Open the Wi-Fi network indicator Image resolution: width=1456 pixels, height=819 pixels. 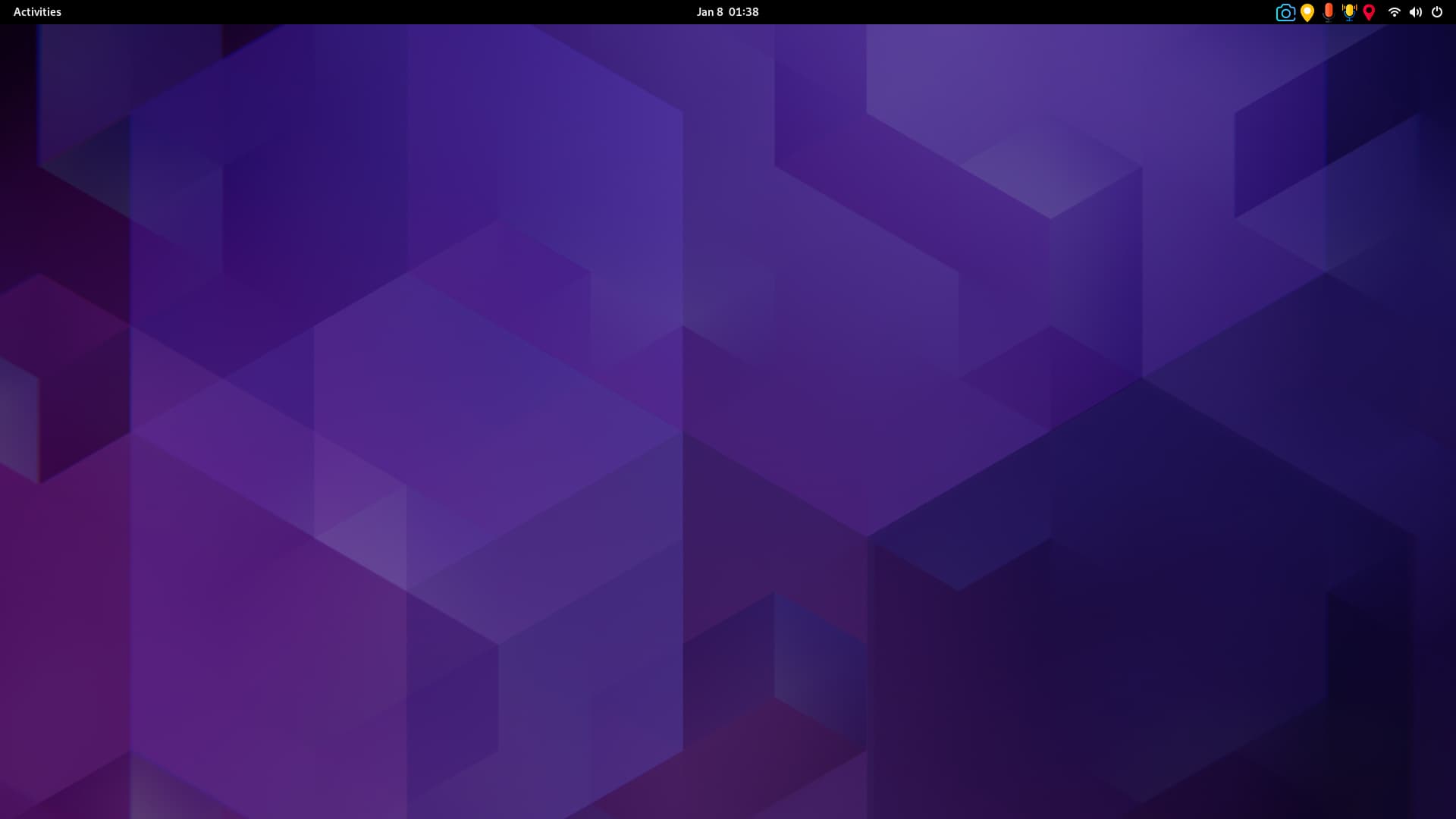1394,12
